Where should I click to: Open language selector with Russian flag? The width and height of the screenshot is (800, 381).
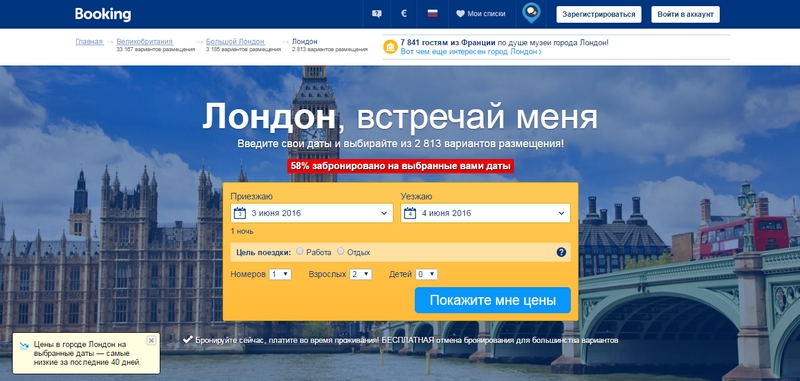click(x=433, y=14)
